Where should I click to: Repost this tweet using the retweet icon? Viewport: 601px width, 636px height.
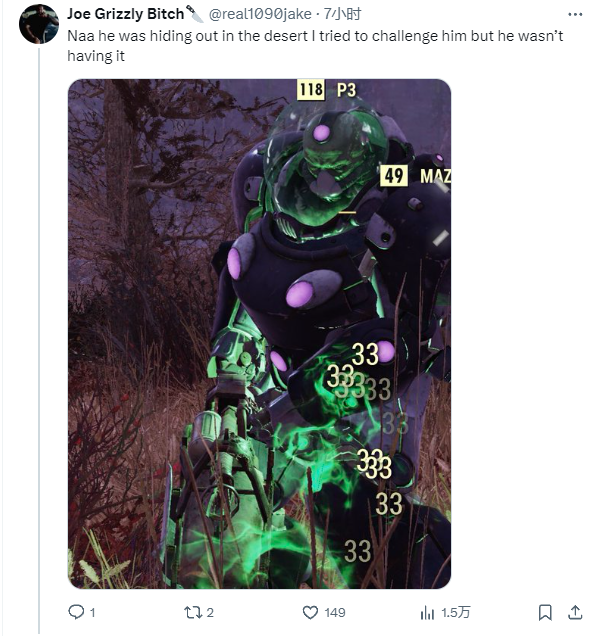pos(193,612)
